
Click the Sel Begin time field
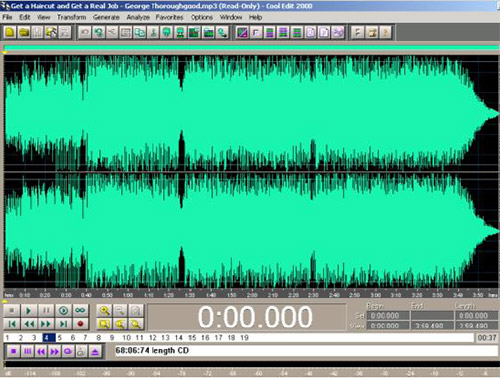click(x=388, y=315)
